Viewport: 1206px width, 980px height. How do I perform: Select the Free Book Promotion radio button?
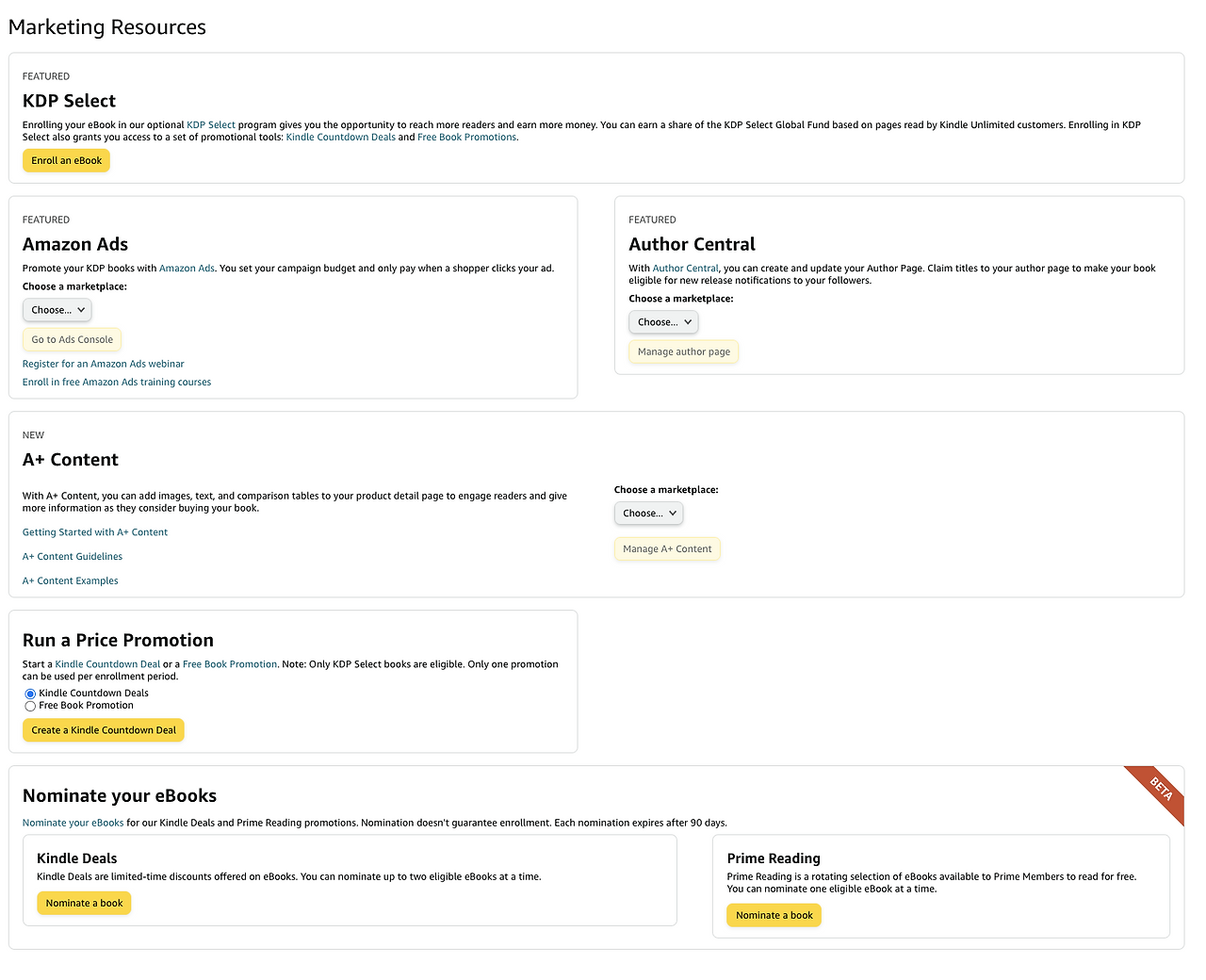pos(30,706)
